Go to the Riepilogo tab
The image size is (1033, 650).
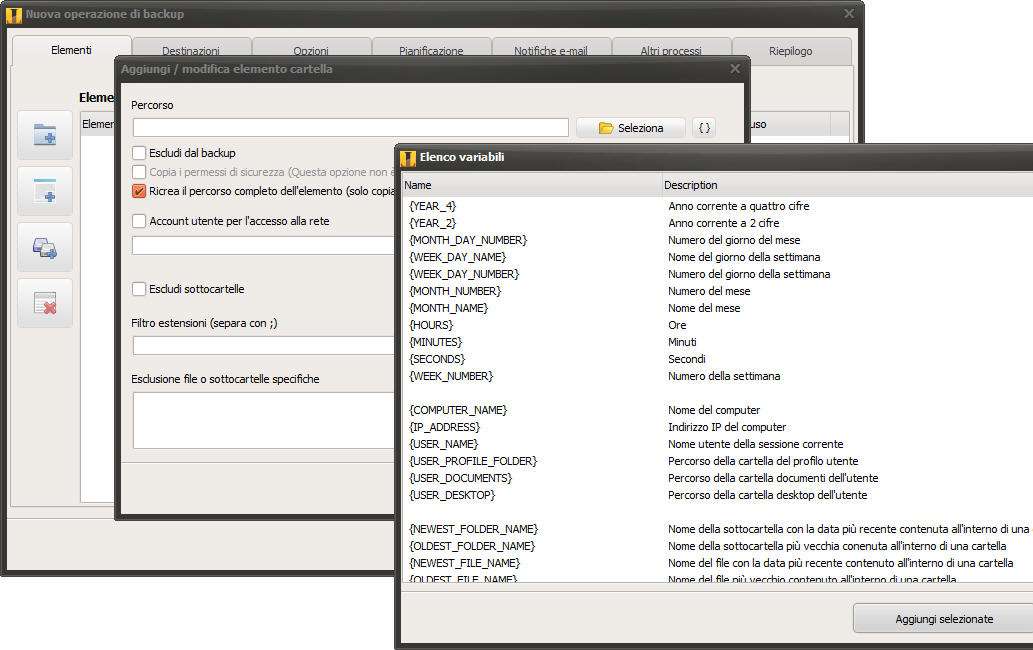[791, 51]
